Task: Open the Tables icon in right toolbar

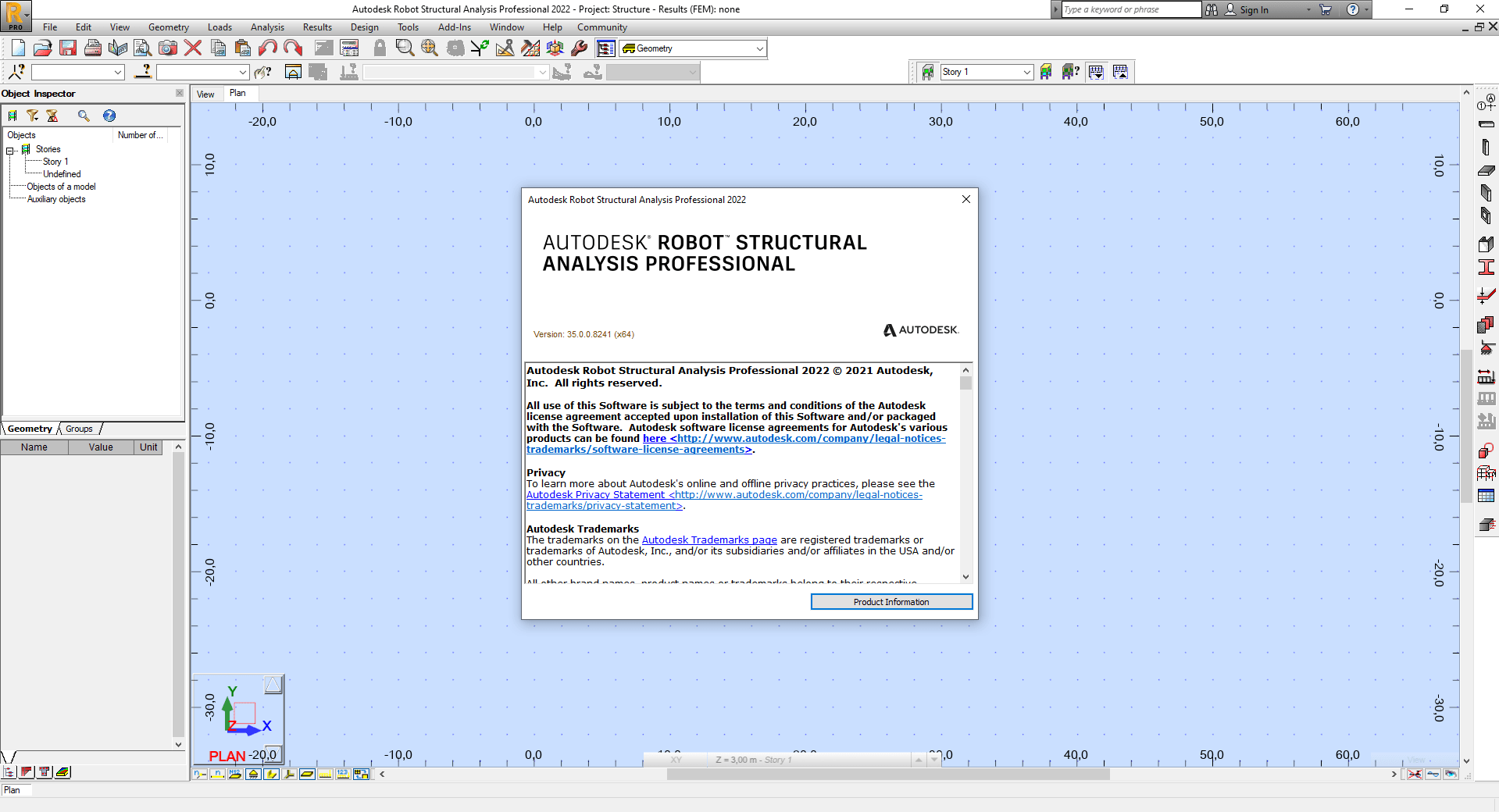Action: pyautogui.click(x=1487, y=496)
